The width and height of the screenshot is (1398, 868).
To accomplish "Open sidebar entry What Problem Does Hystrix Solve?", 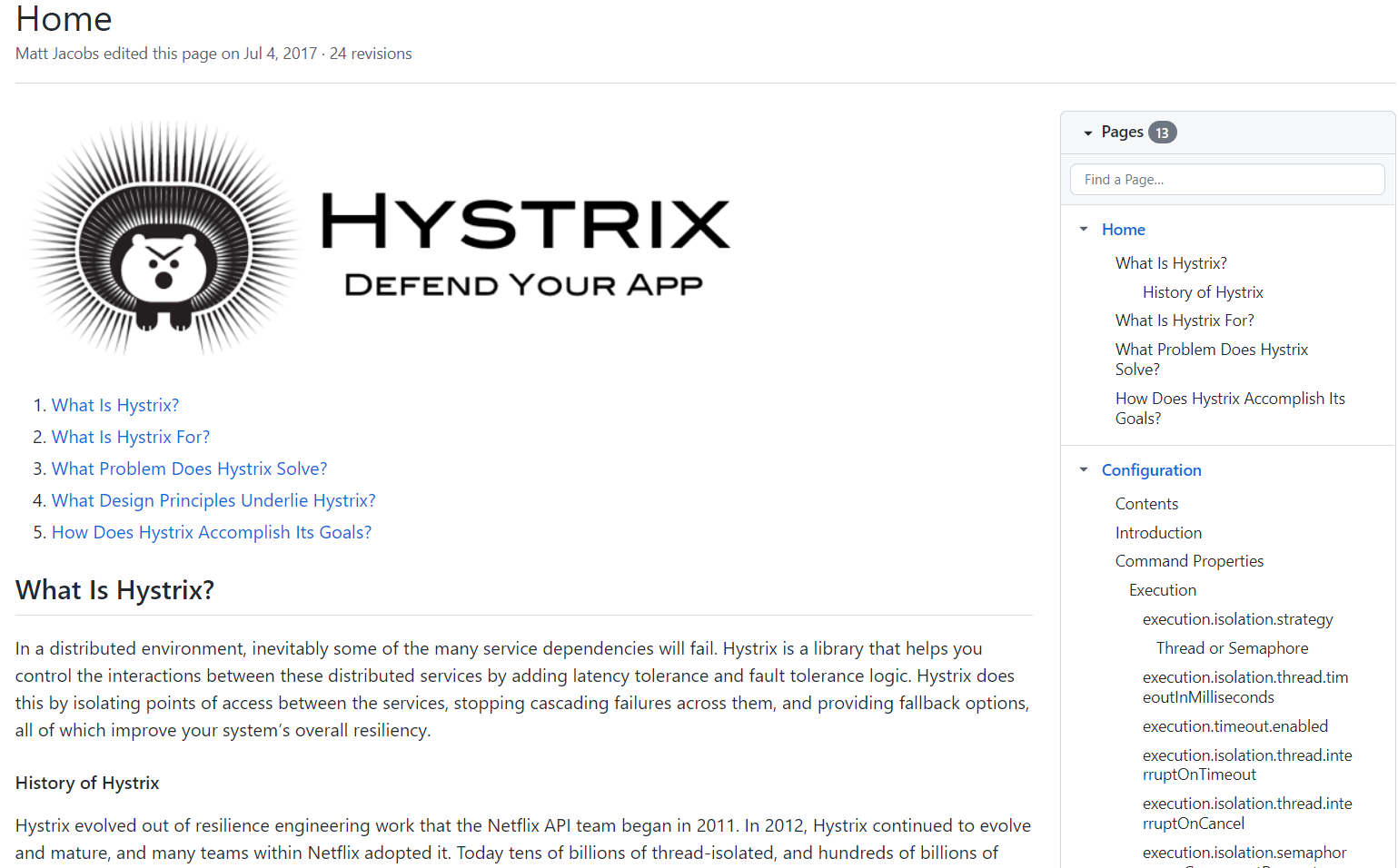I will 1212,360.
